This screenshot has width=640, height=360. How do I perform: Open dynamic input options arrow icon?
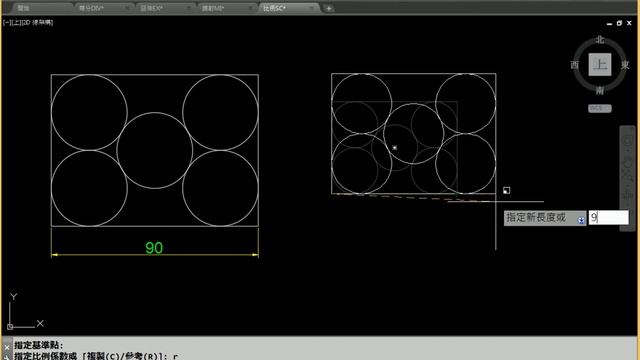coord(581,220)
